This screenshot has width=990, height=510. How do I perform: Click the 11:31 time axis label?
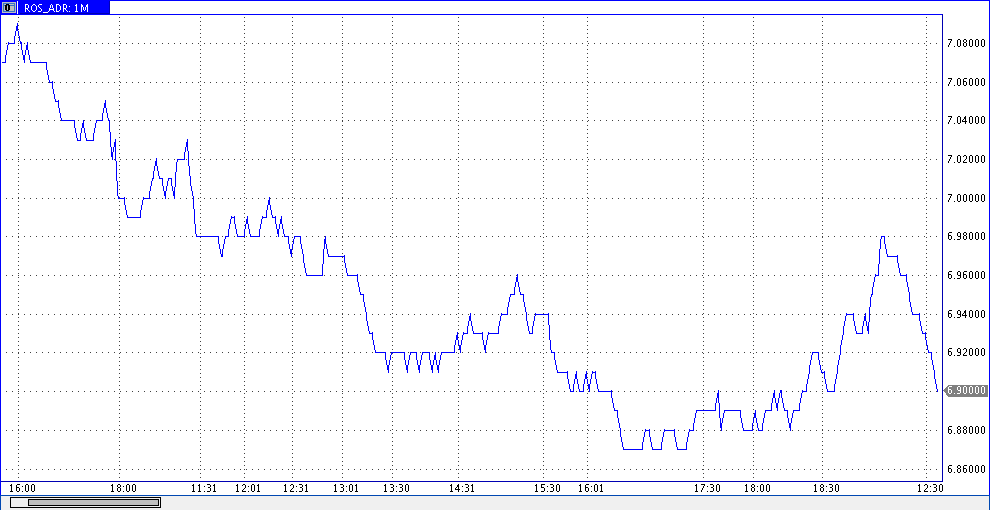(204, 489)
